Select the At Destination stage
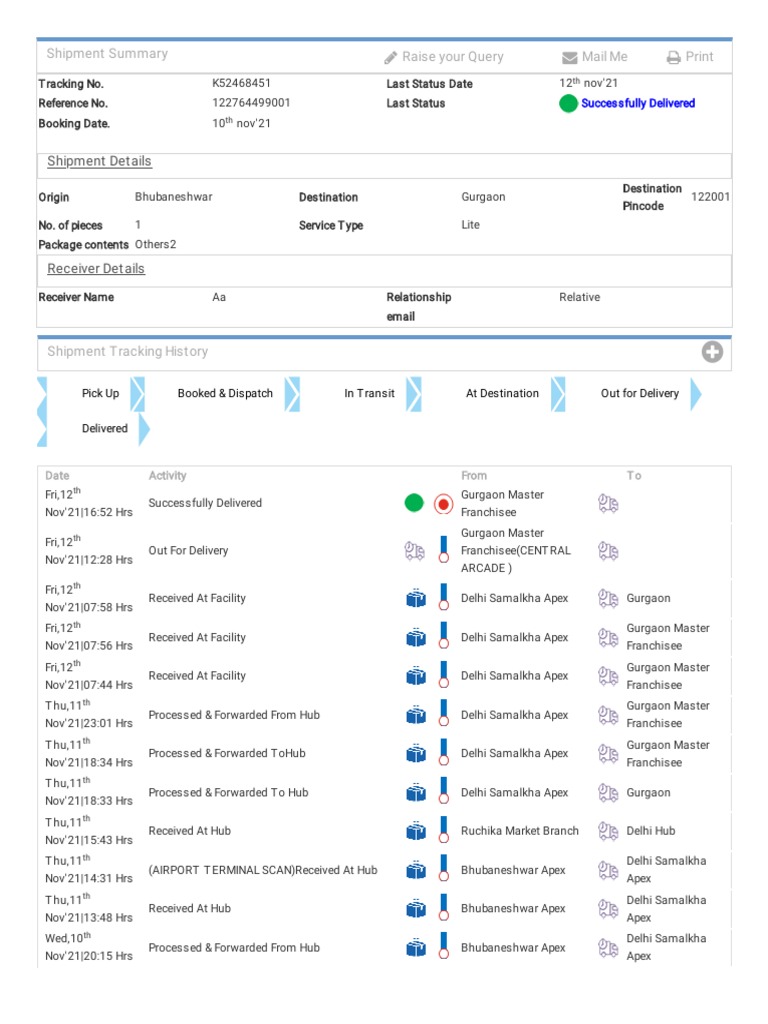Viewport: 768px width, 1024px height. click(502, 394)
